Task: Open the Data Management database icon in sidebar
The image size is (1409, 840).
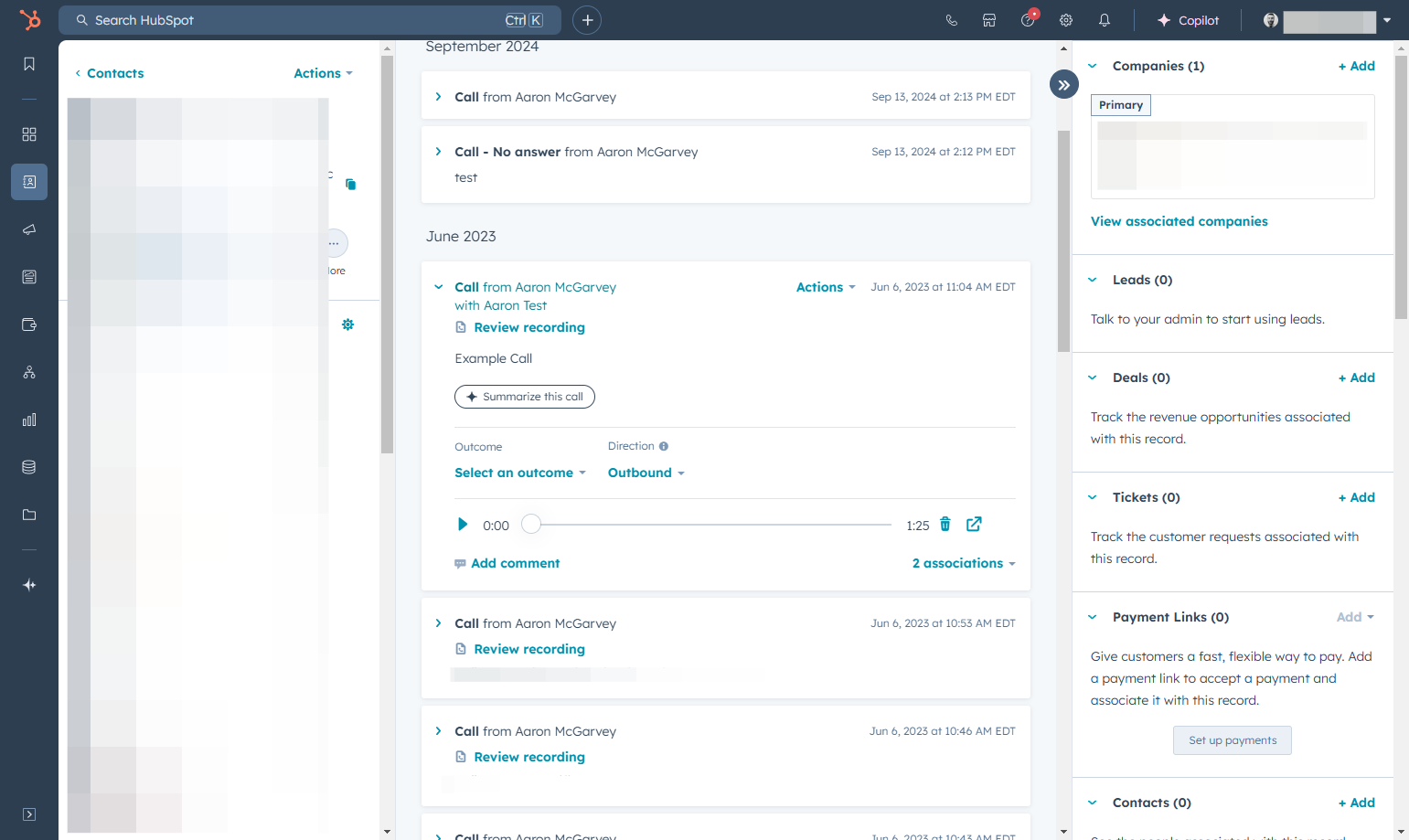Action: (29, 467)
